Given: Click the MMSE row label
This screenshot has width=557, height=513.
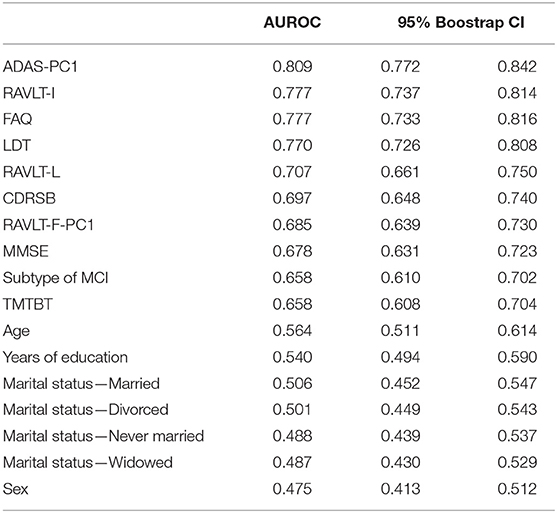Looking at the screenshot, I should [x=26, y=251].
